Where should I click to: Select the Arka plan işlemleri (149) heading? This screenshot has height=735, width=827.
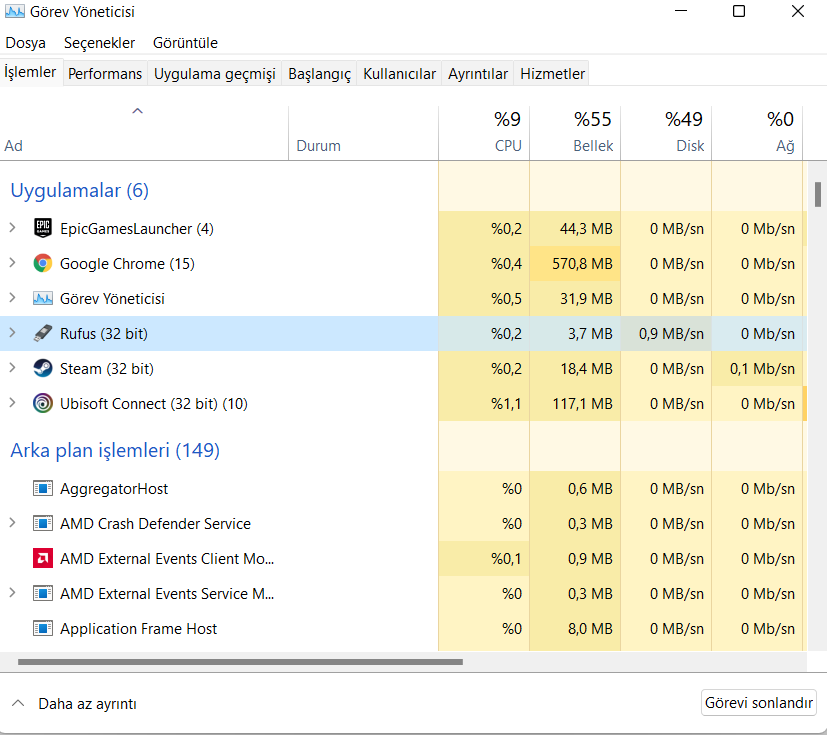tap(115, 450)
